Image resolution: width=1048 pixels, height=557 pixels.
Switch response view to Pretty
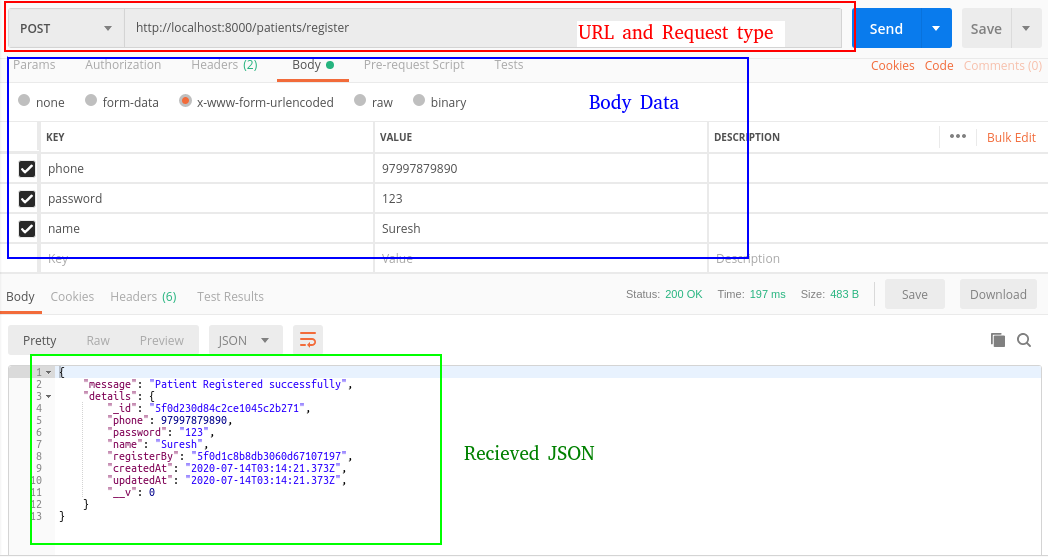39,340
